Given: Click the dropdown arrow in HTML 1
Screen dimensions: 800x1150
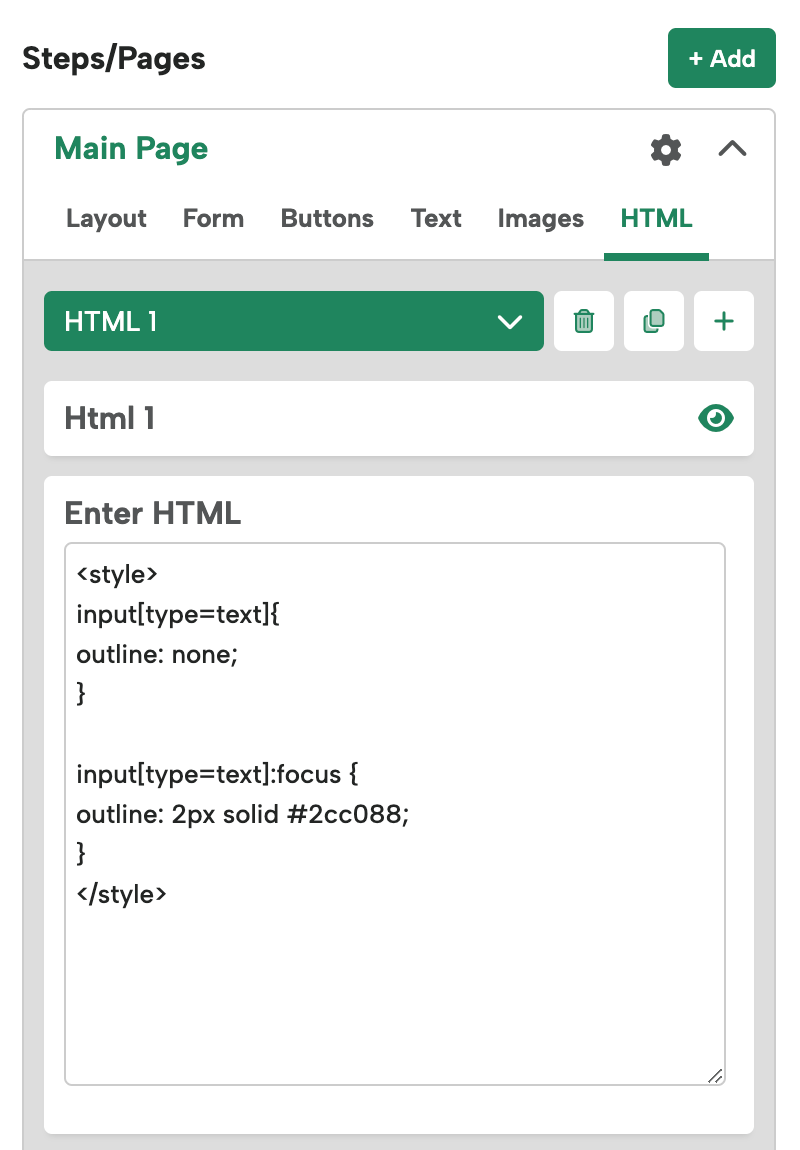Looking at the screenshot, I should point(510,321).
